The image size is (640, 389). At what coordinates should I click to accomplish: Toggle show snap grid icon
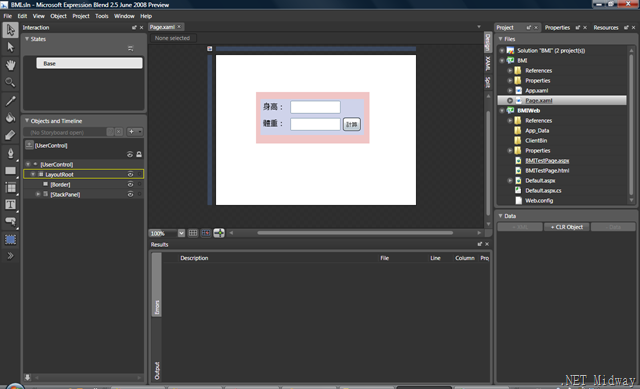(x=193, y=233)
